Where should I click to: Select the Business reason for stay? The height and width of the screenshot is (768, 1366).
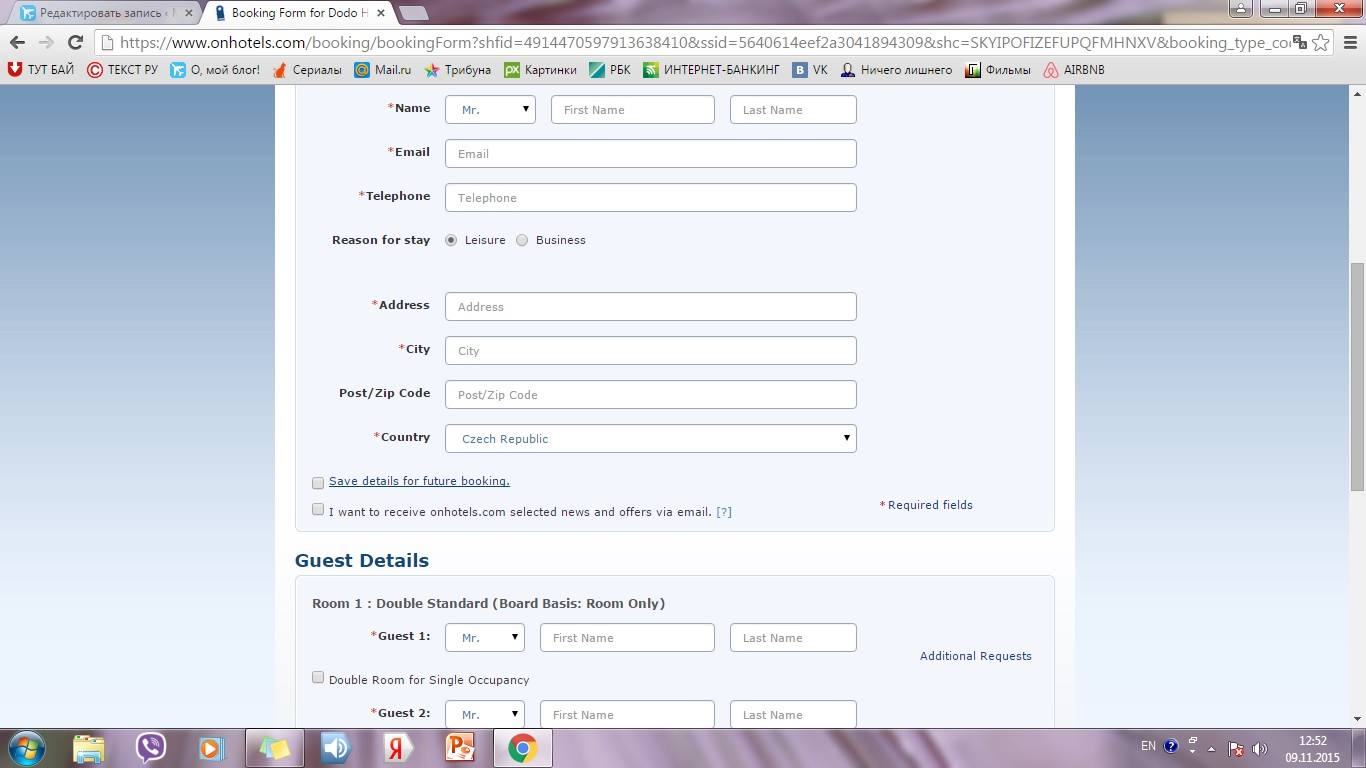coord(522,240)
